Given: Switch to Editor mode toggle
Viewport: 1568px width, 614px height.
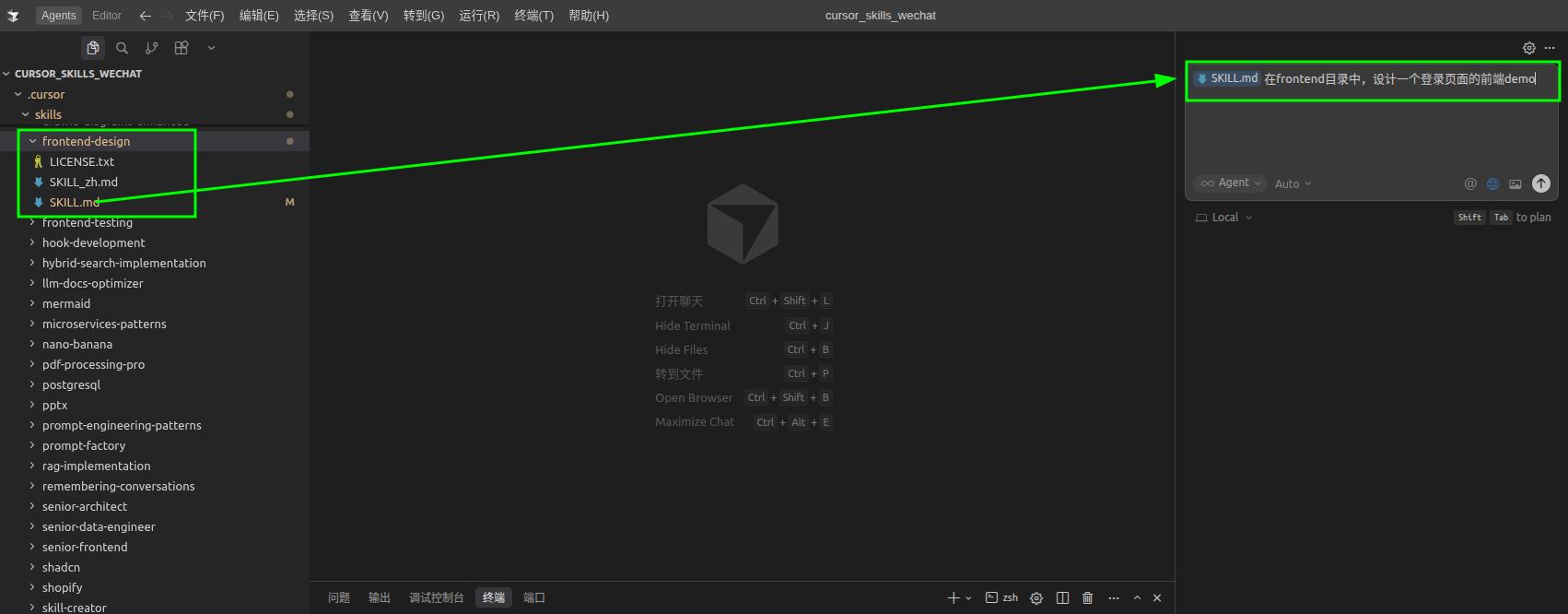Looking at the screenshot, I should point(107,16).
